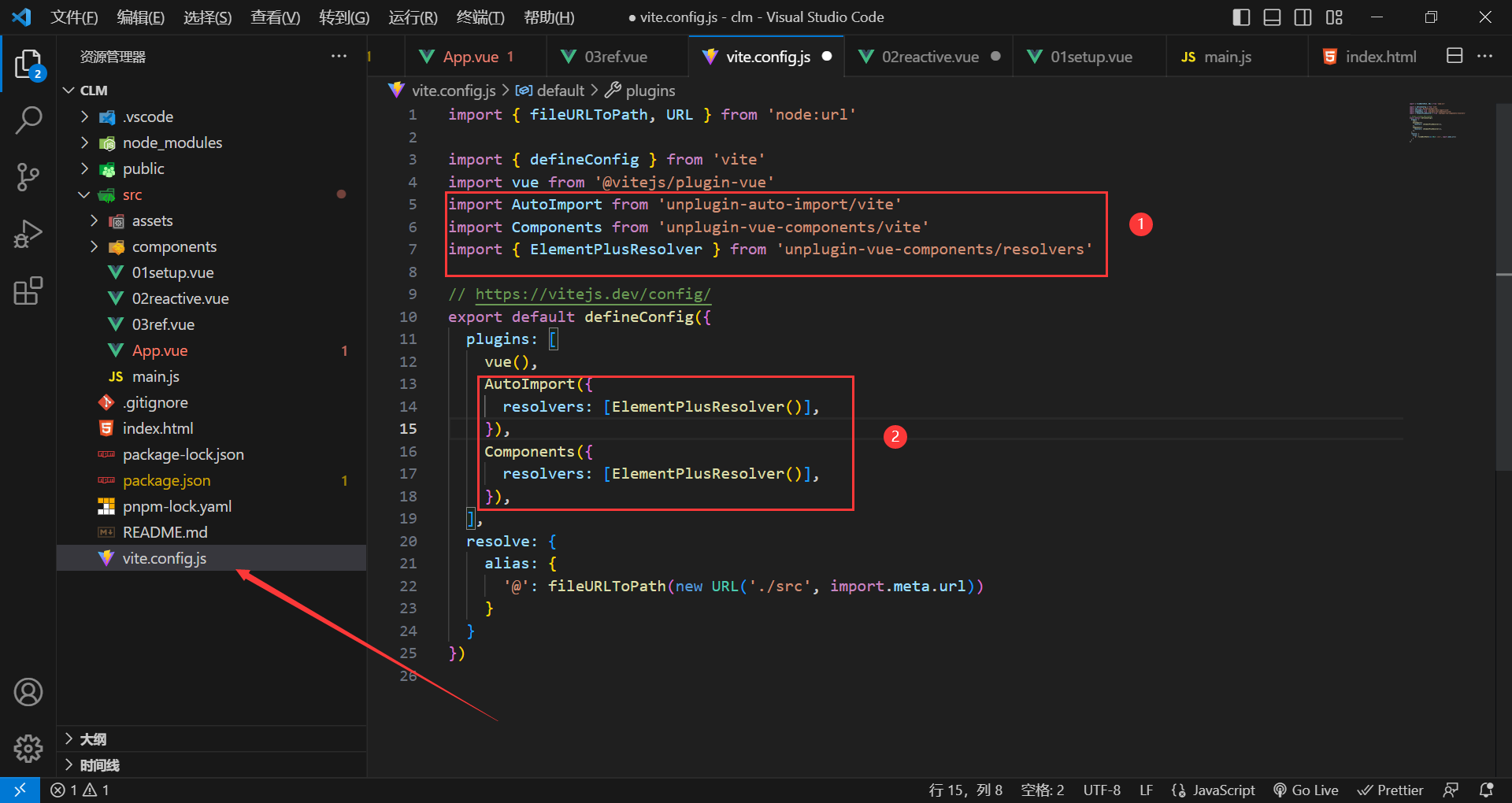Open the Source Control view
1512x803 pixels.
[29, 176]
